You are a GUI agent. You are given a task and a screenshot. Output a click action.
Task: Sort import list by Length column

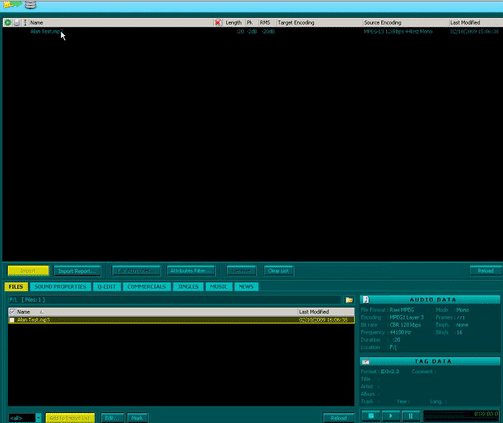click(233, 23)
